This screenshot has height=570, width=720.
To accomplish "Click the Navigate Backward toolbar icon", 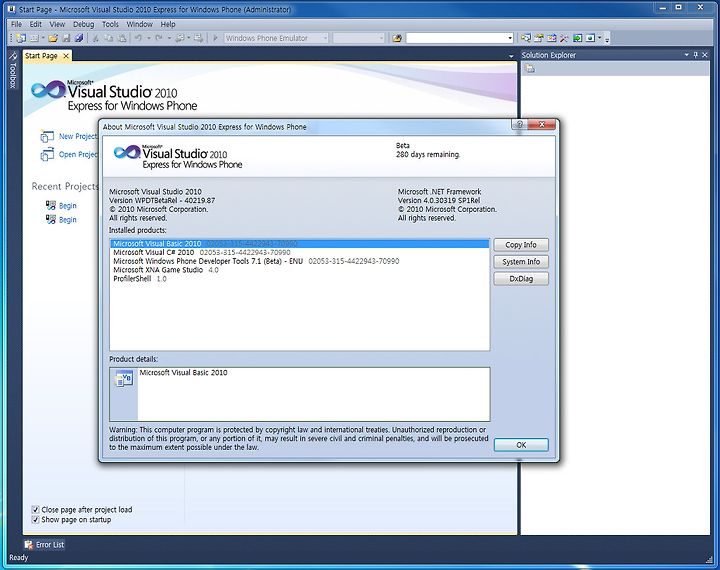I will [180, 38].
